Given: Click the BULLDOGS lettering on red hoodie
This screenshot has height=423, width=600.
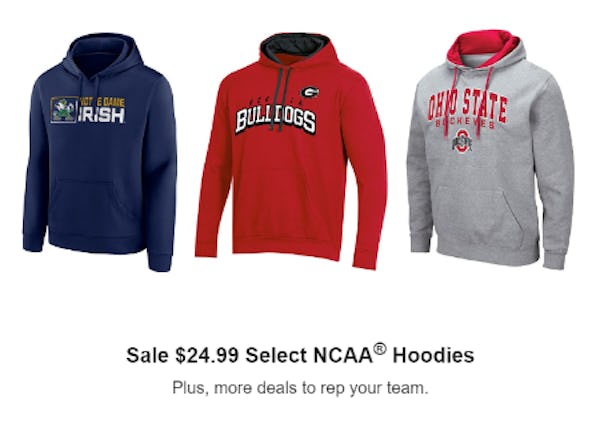Looking at the screenshot, I should coord(276,120).
